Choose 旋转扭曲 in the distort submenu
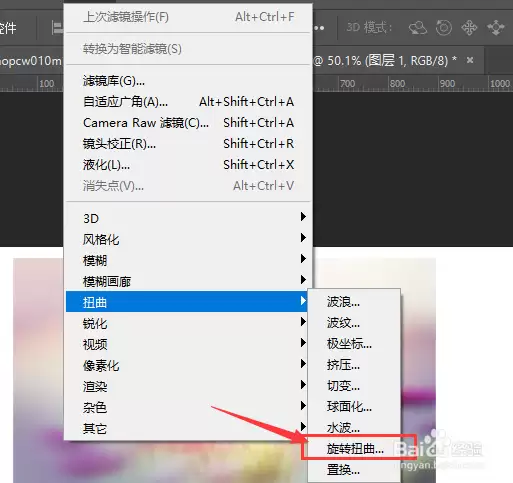Screen dimensions: 513x483 tap(354, 449)
